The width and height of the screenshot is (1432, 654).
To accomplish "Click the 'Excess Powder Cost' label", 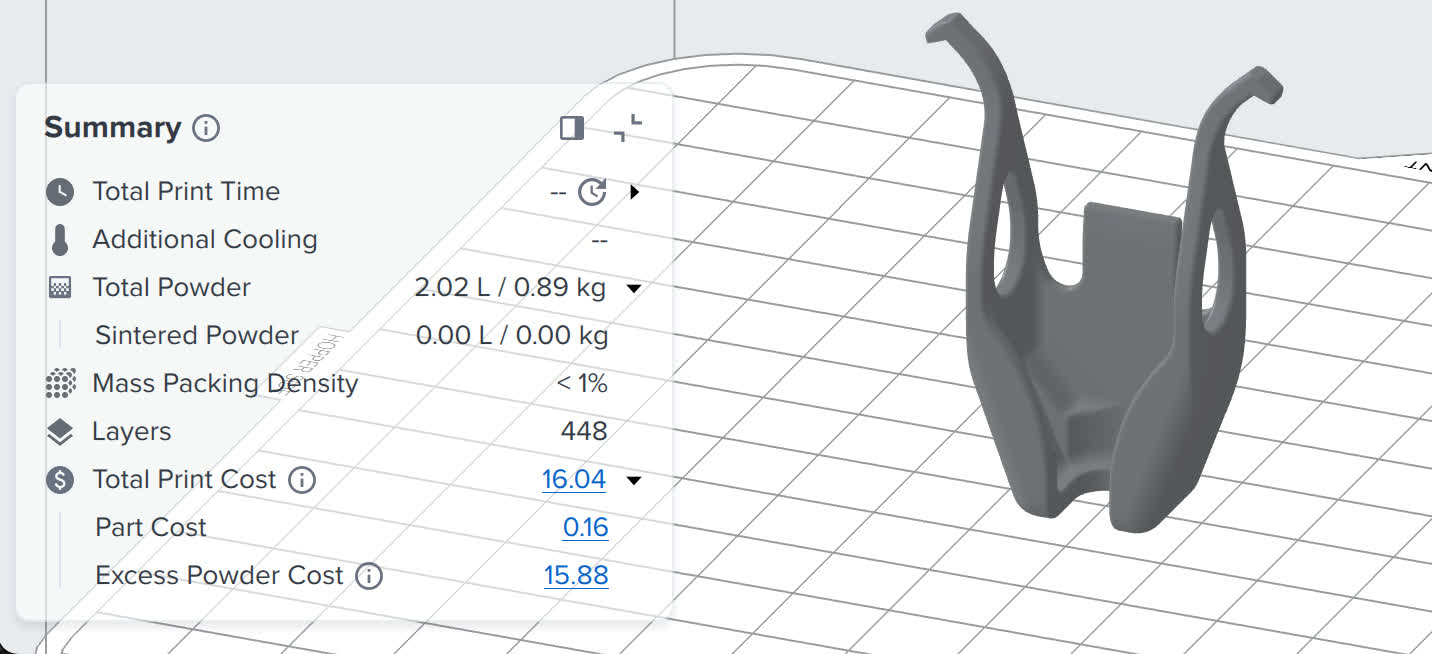I will pyautogui.click(x=219, y=576).
